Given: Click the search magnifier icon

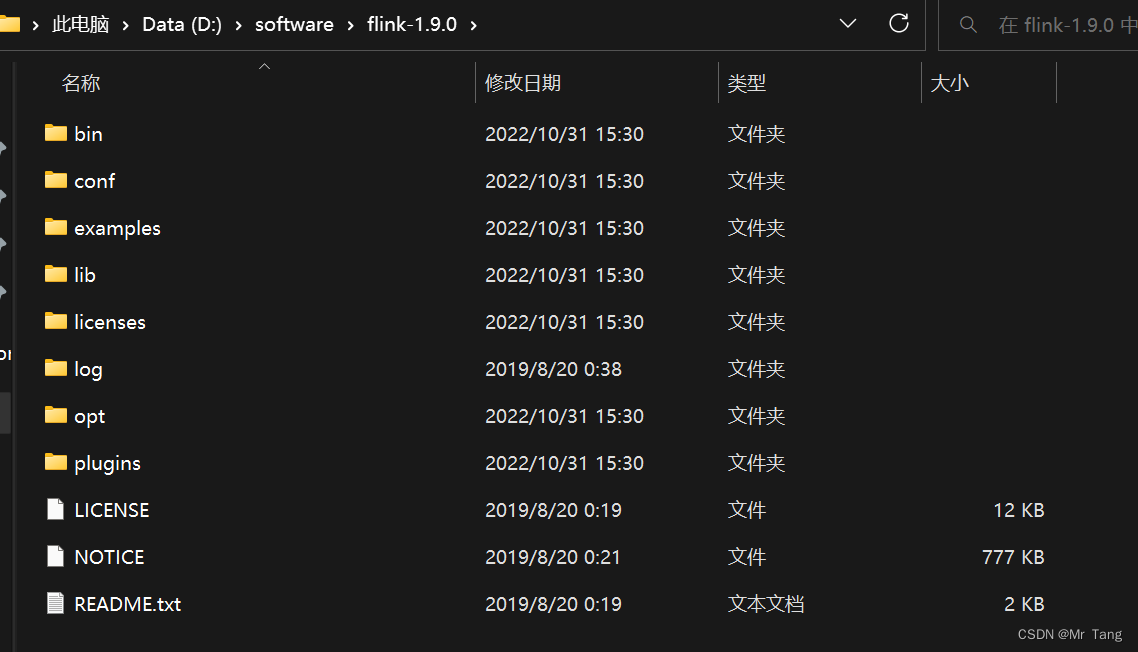Looking at the screenshot, I should pos(967,24).
